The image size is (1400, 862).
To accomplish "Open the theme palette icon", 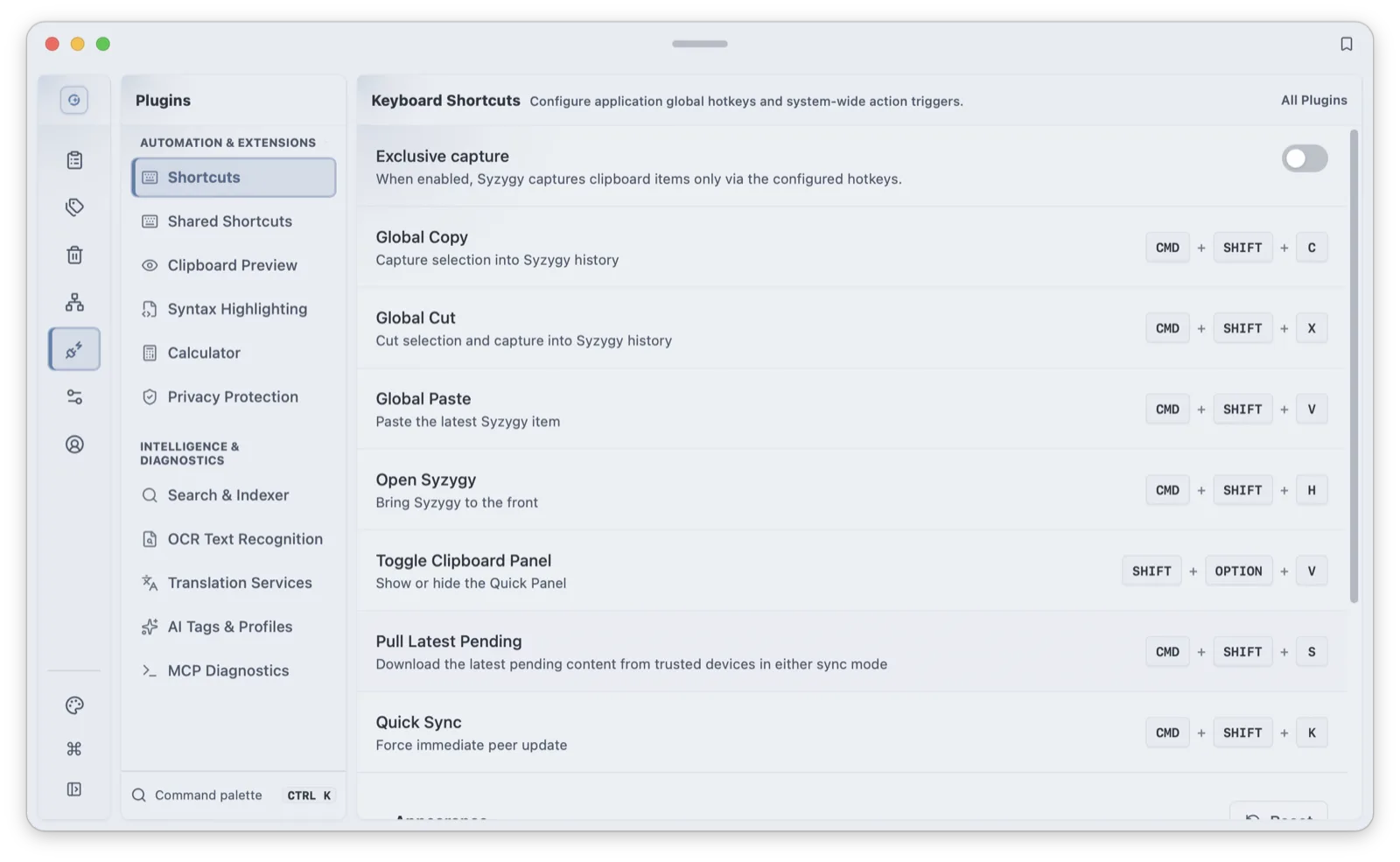I will click(74, 705).
